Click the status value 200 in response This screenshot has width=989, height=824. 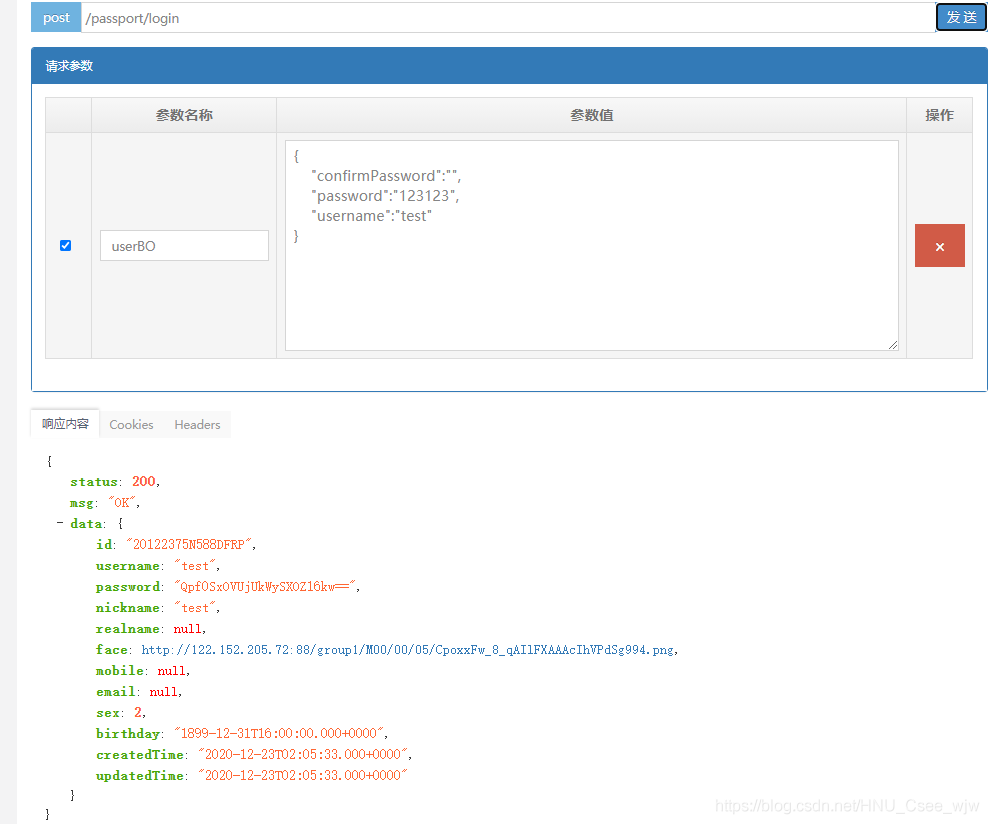pyautogui.click(x=144, y=482)
